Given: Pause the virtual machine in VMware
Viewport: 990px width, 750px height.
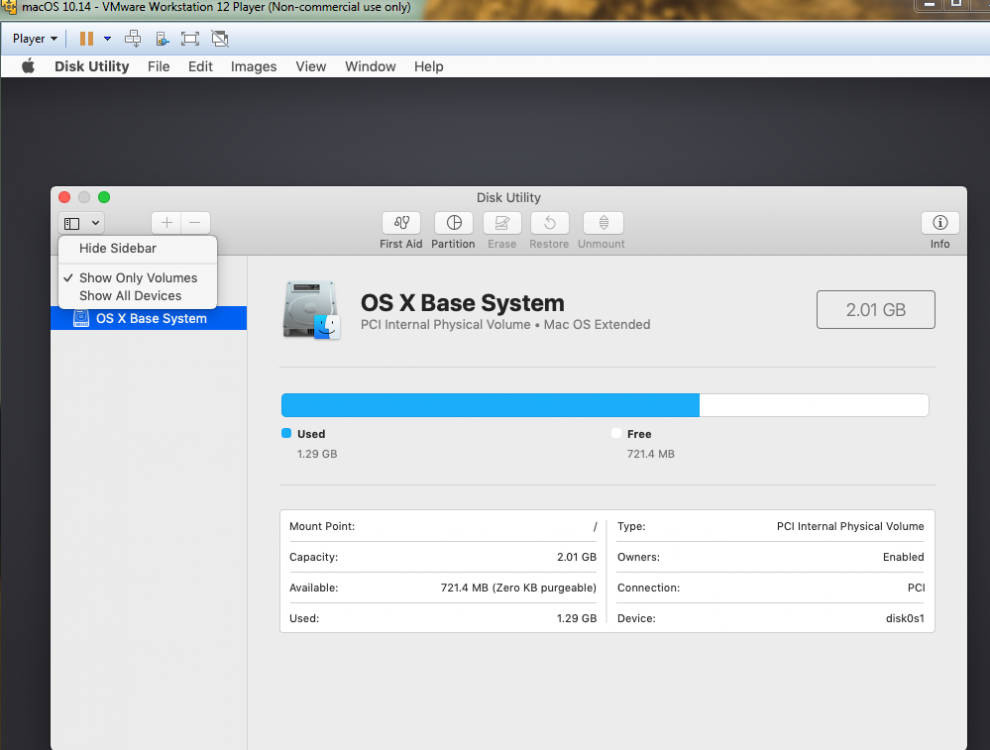Looking at the screenshot, I should point(86,39).
